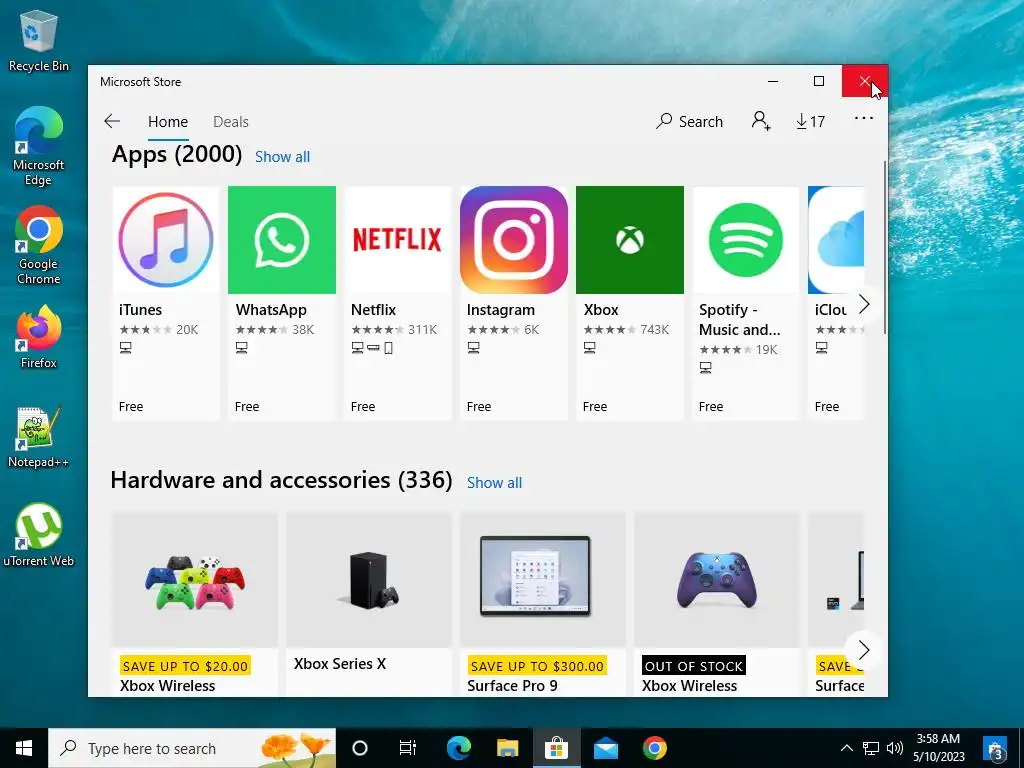This screenshot has height=768, width=1024.
Task: Open the Netflix app tile
Action: [398, 303]
